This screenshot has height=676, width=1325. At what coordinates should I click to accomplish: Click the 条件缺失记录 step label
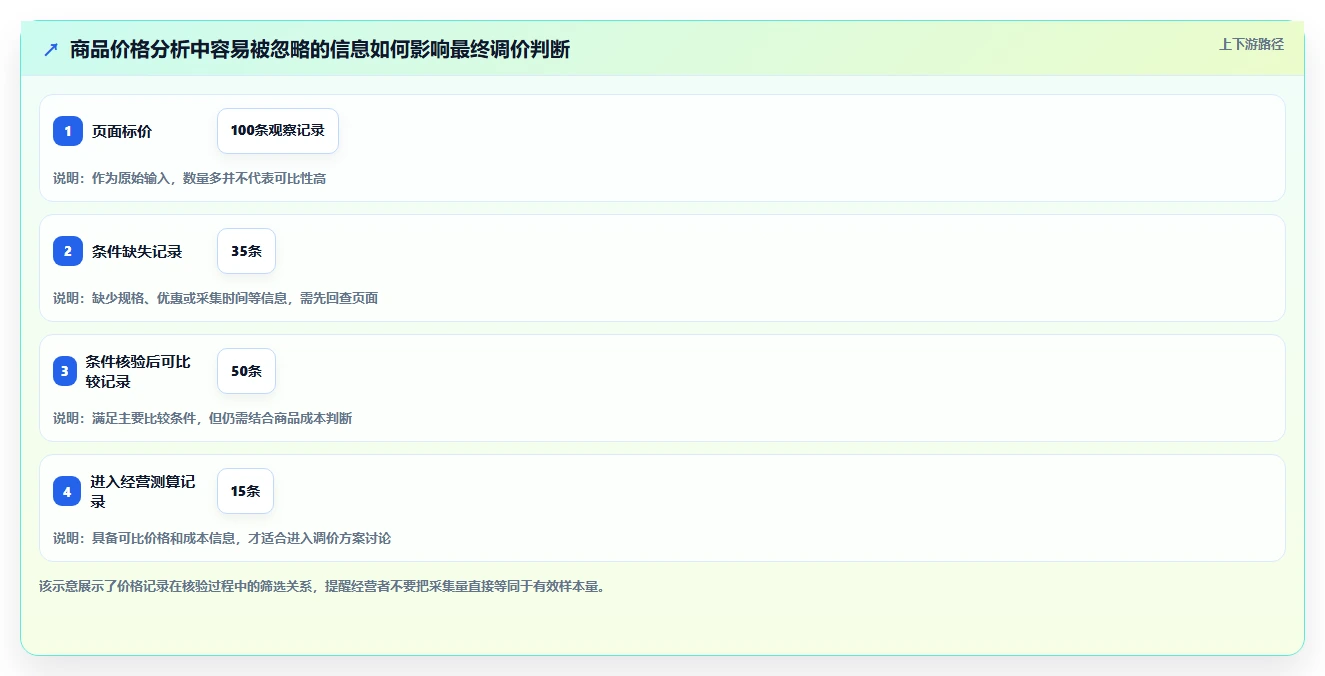click(x=137, y=251)
